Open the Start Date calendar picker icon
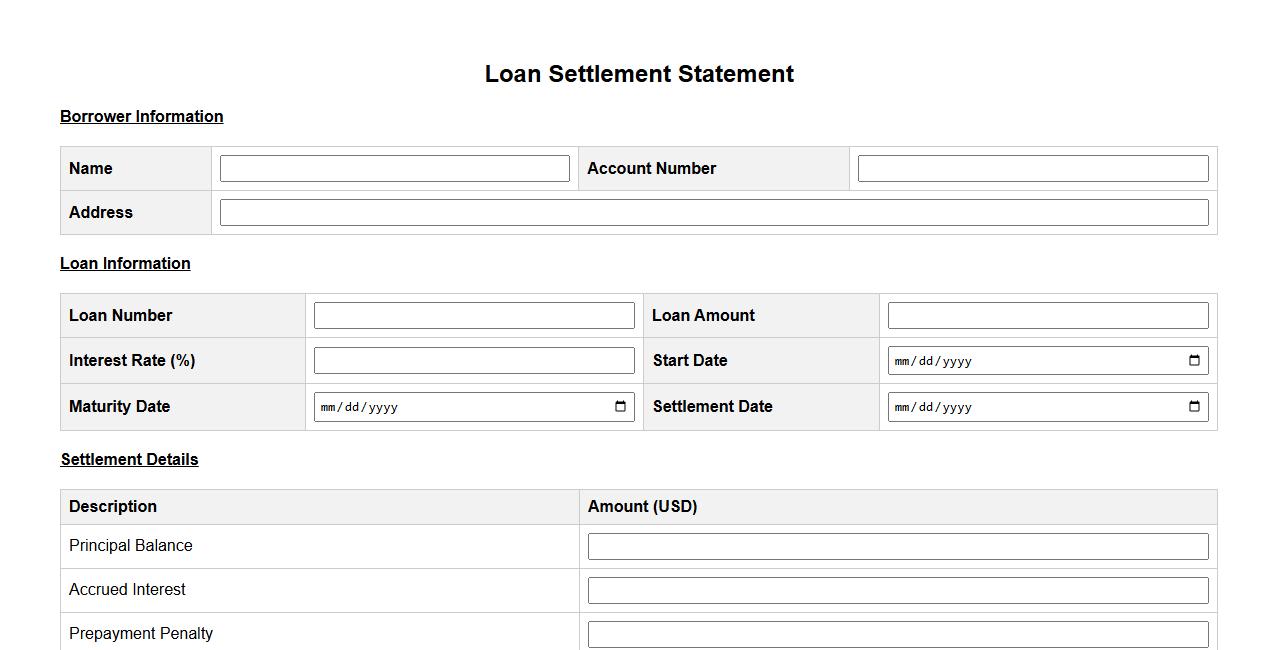This screenshot has height=650, width=1278. [1194, 361]
